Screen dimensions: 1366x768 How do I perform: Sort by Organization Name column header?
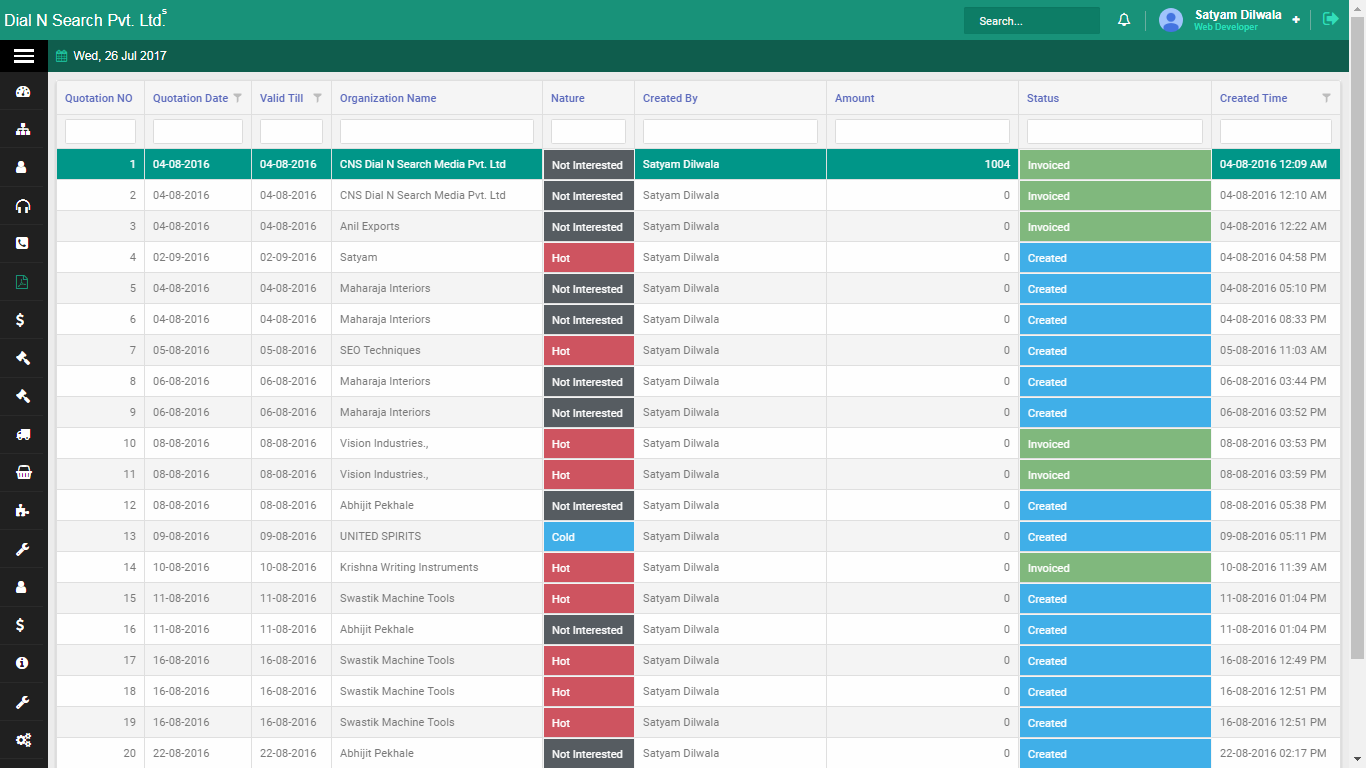click(x=388, y=98)
